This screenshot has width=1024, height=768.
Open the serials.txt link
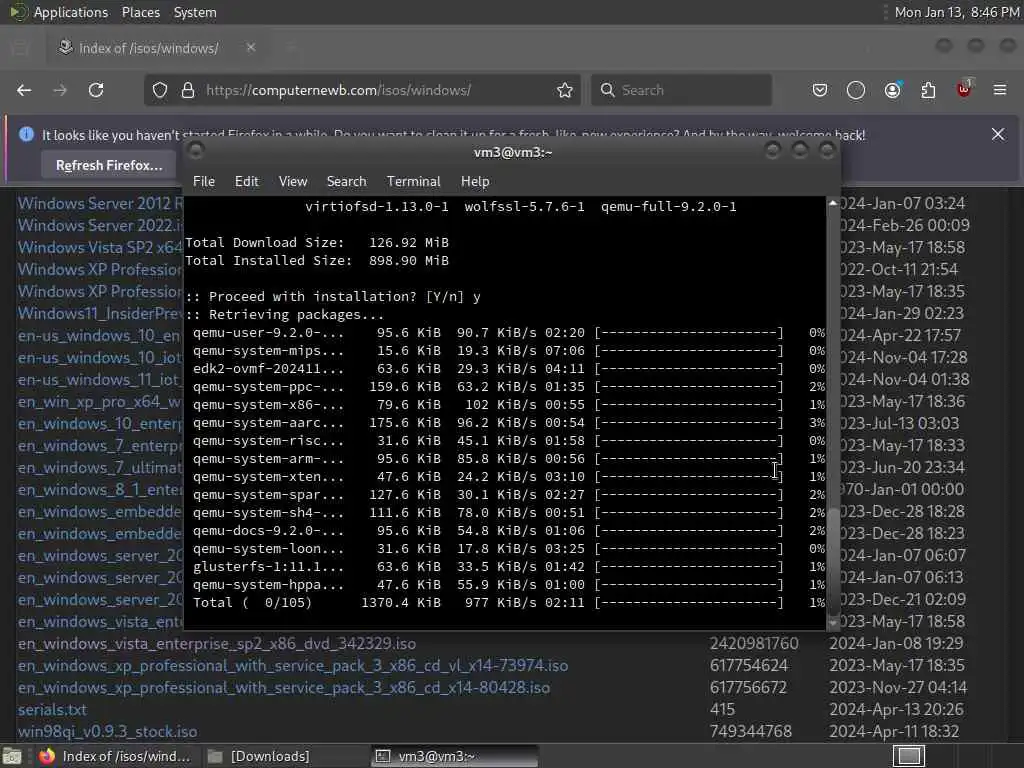pos(52,709)
